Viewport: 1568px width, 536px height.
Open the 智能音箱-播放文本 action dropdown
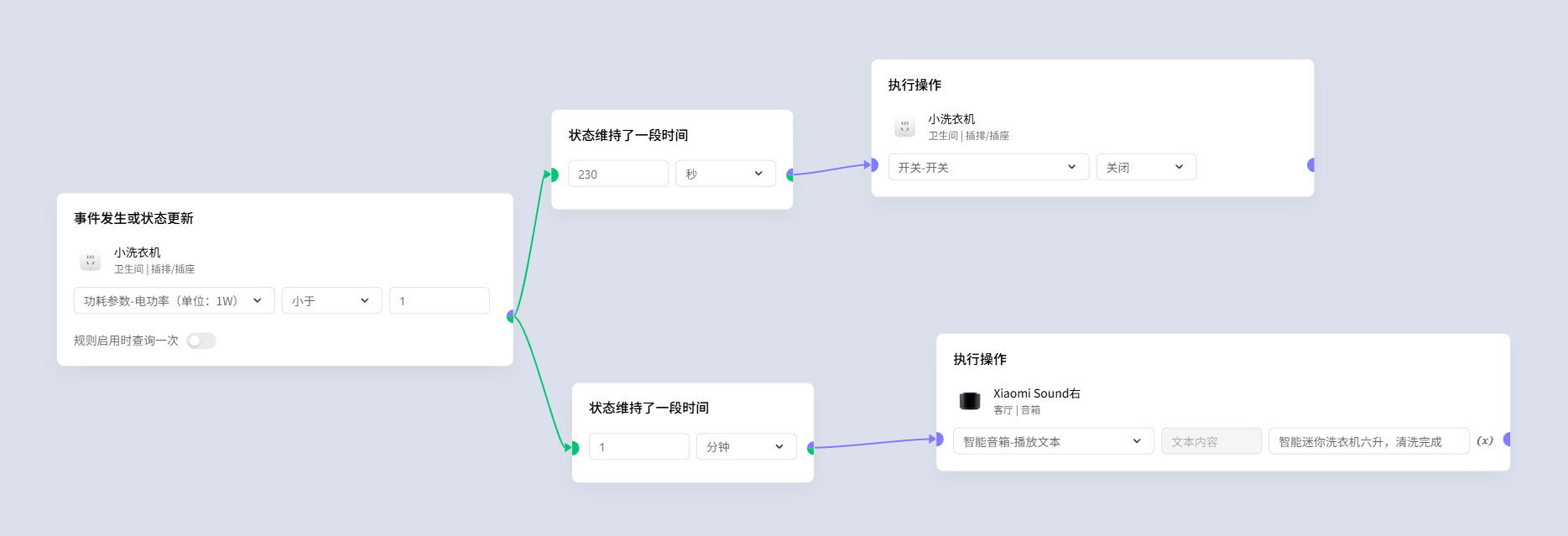coord(1053,441)
